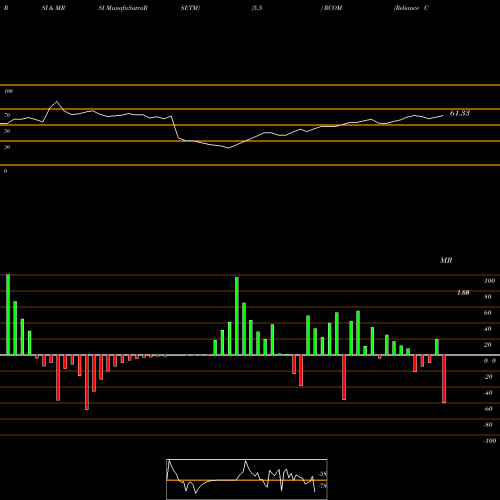The height and width of the screenshot is (500, 500).
Task: Click the 100 label on left RSI axis
Action: coord(8,91)
